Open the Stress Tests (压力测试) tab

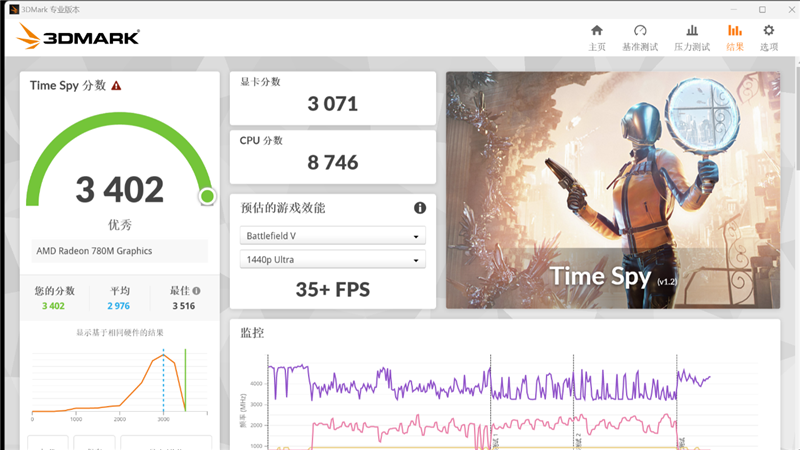[692, 38]
